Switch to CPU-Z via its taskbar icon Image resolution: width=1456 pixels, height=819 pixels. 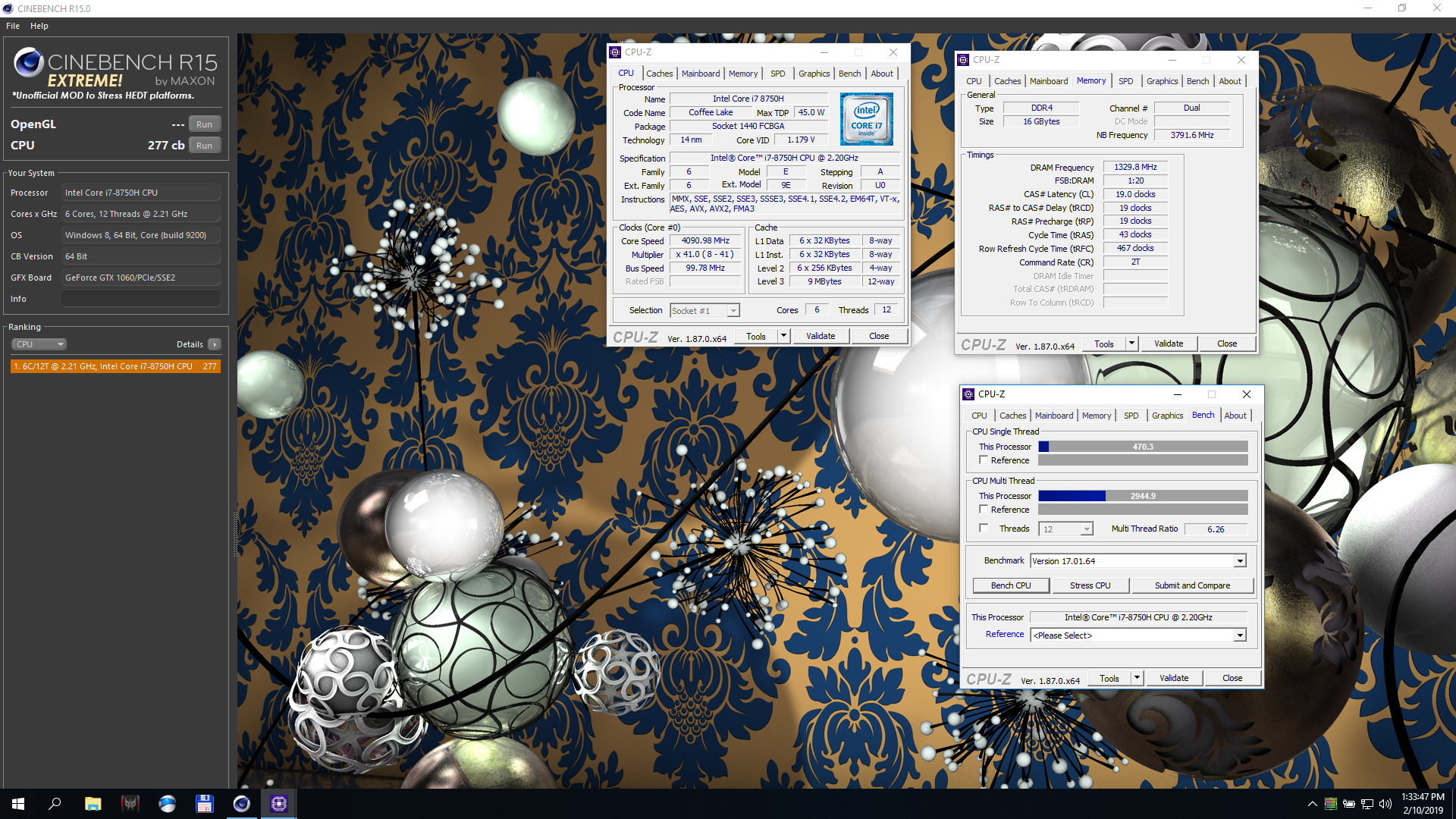click(x=278, y=804)
